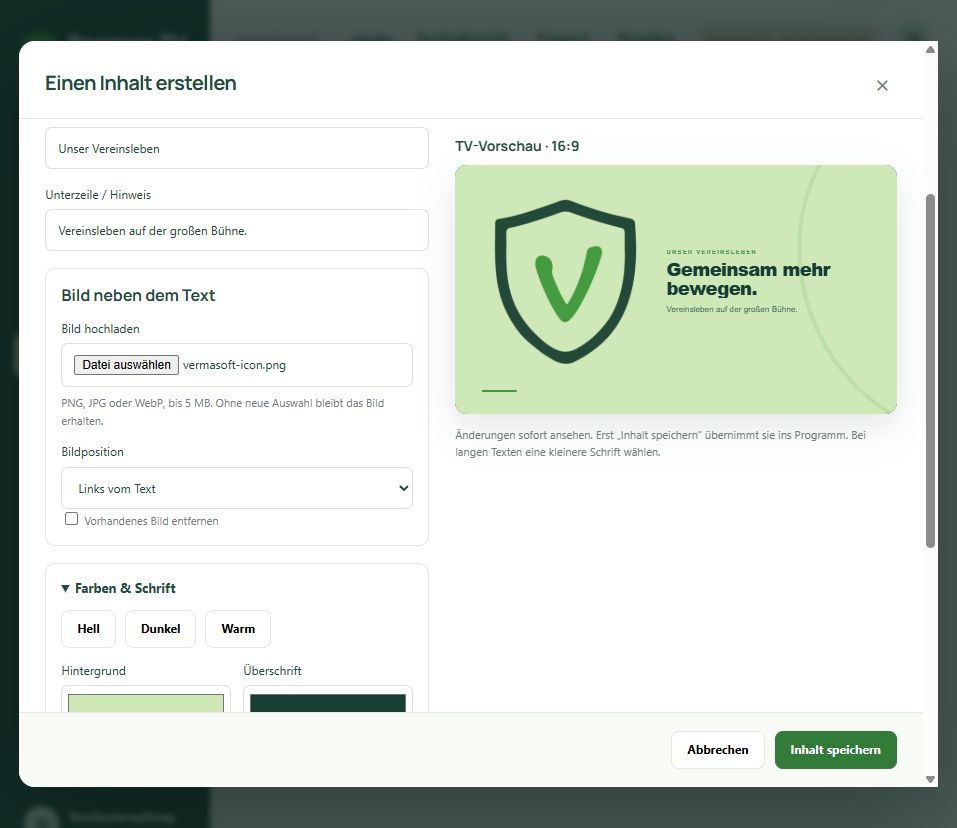Click the dialog's vertical scrollbar thumb
This screenshot has width=957, height=828.
(930, 371)
